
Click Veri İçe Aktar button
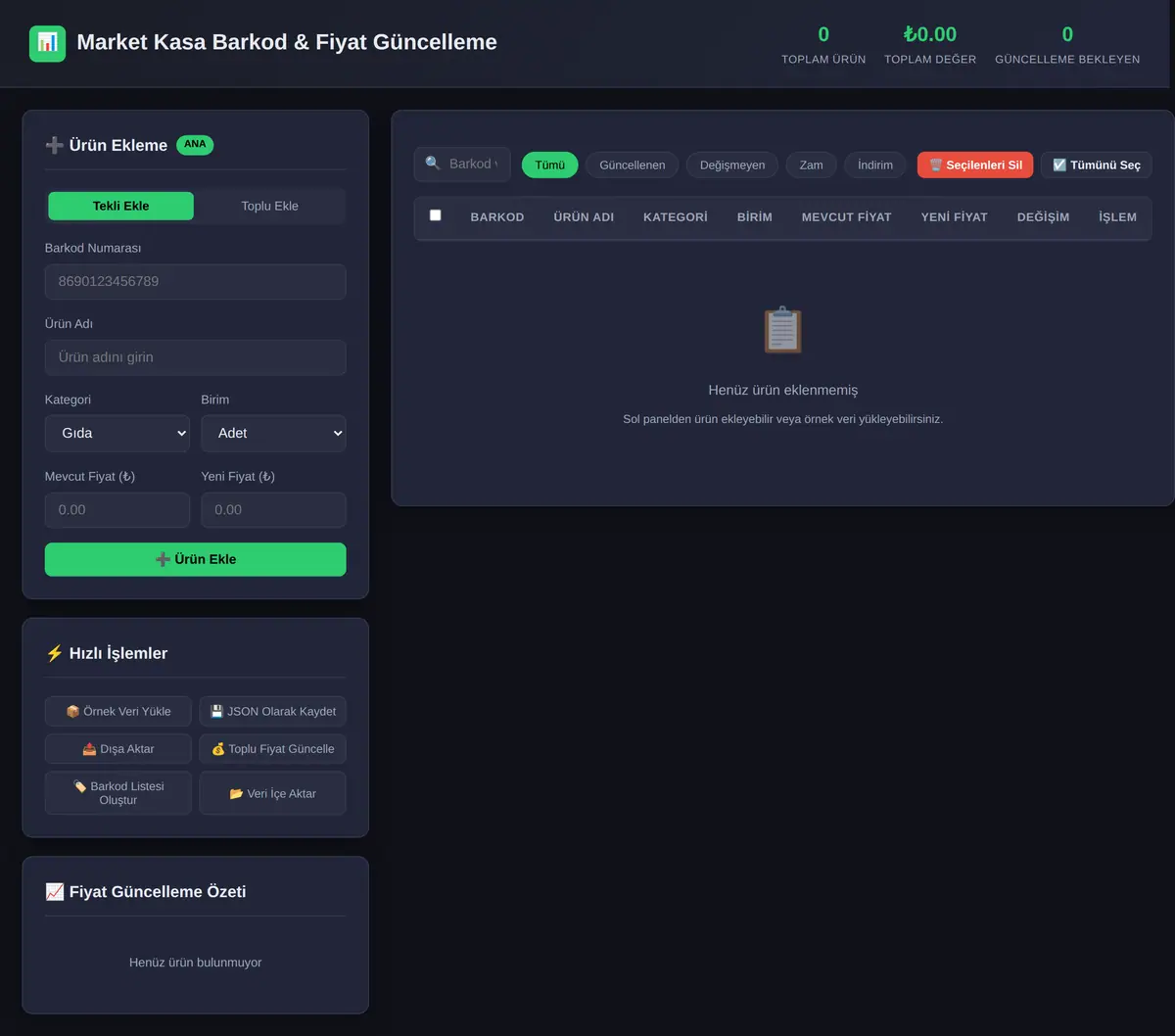click(273, 793)
